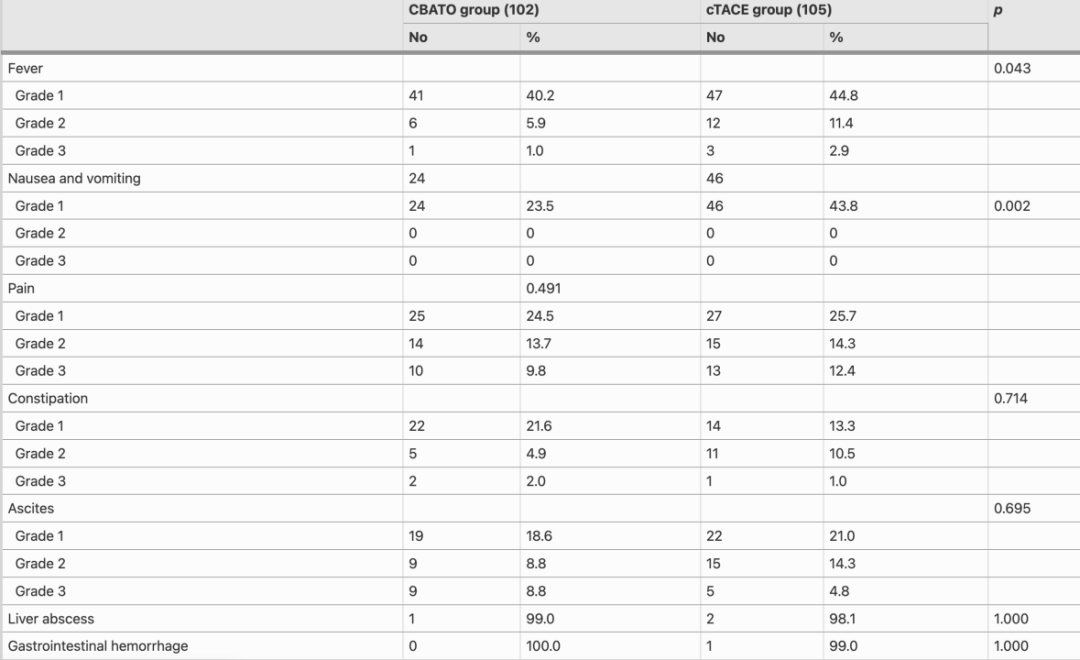Image resolution: width=1080 pixels, height=660 pixels.
Task: Click the 0.491 value in the Pain row
Action: pyautogui.click(x=543, y=288)
